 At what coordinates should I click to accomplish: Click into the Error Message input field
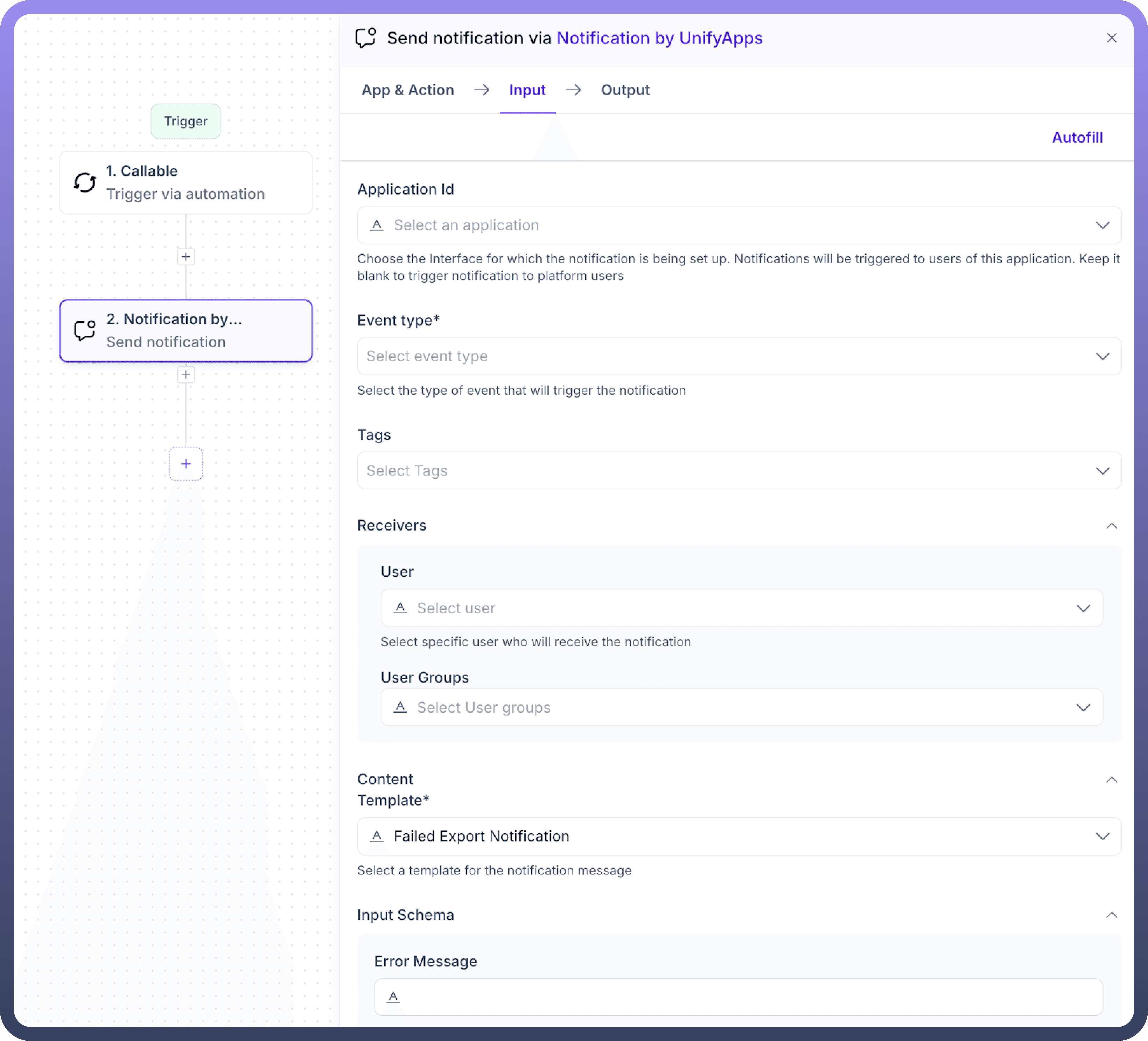746,997
